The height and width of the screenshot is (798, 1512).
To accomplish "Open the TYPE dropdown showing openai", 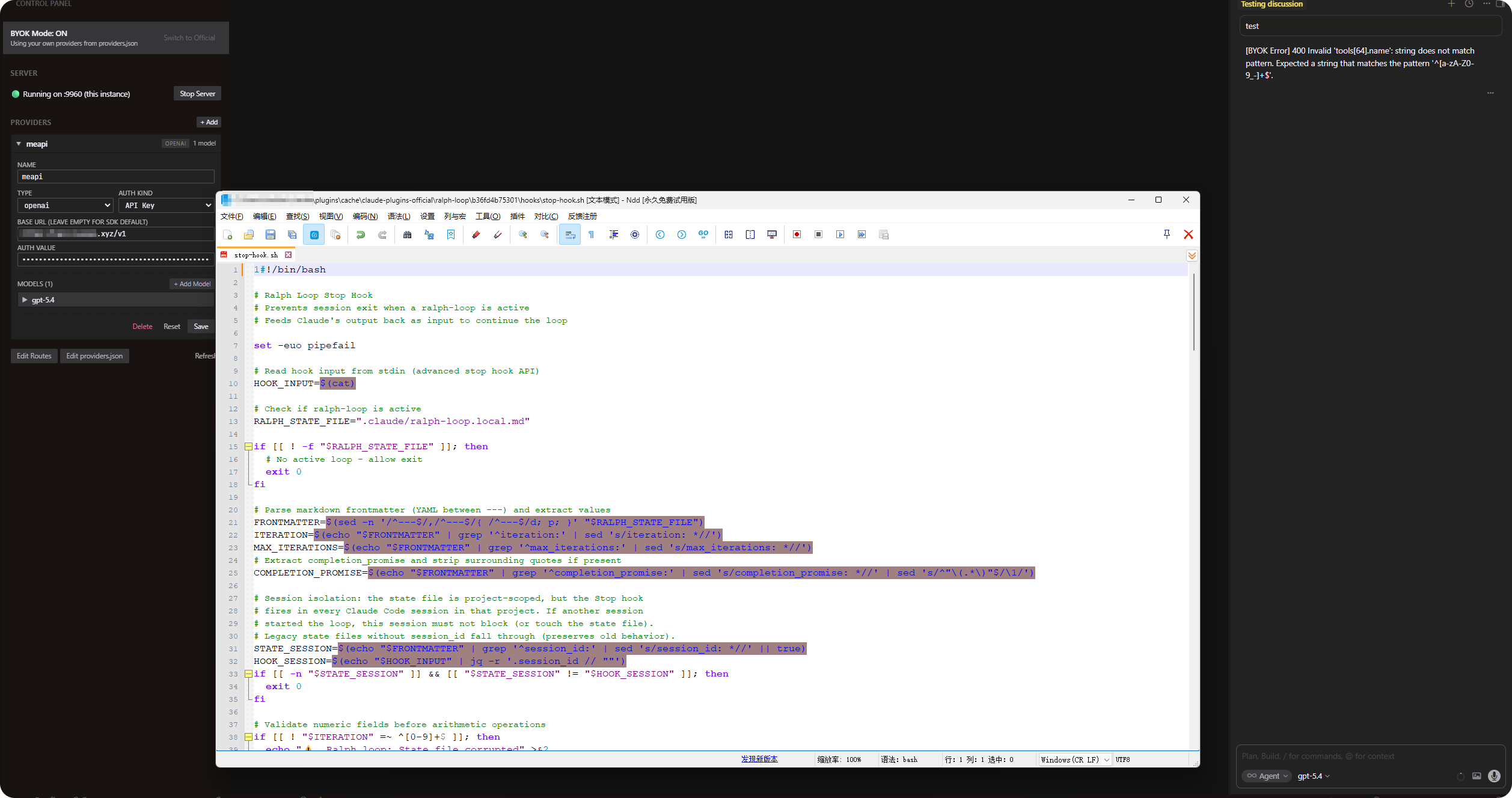I will (x=66, y=206).
